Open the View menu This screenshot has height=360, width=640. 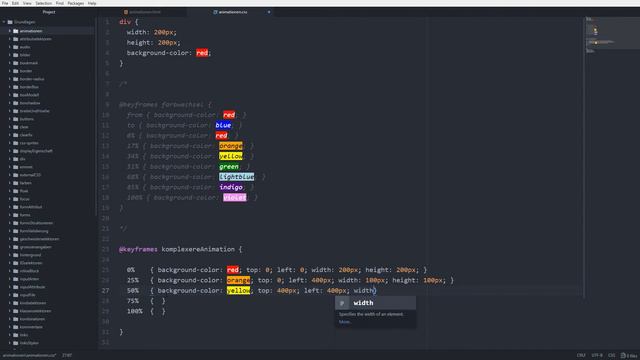click(x=27, y=3)
